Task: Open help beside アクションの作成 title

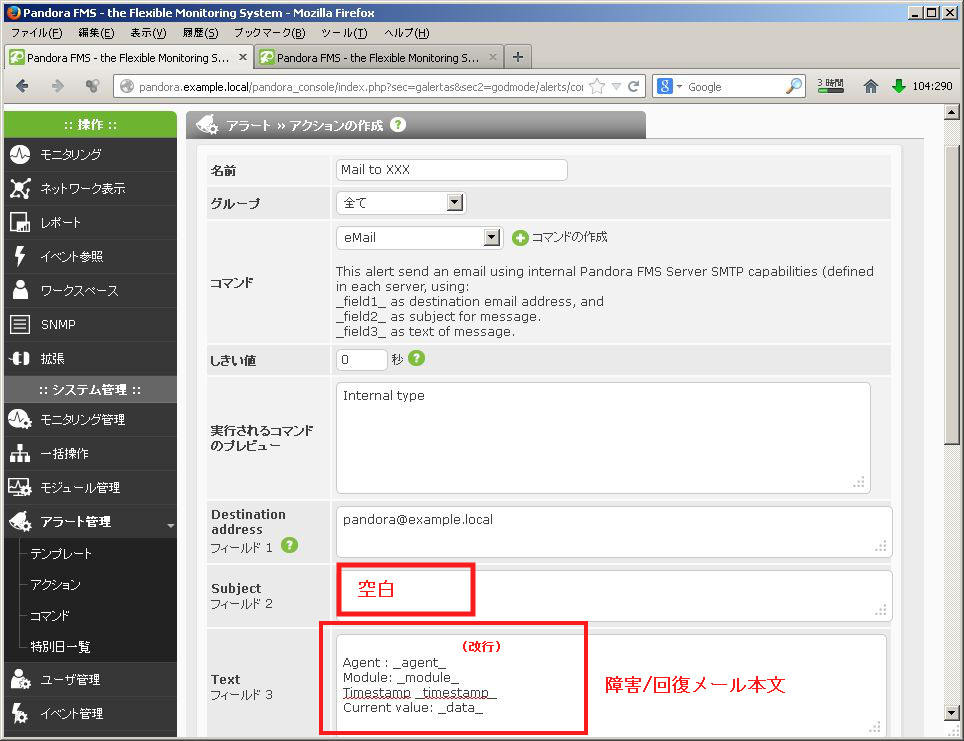Action: click(x=398, y=124)
